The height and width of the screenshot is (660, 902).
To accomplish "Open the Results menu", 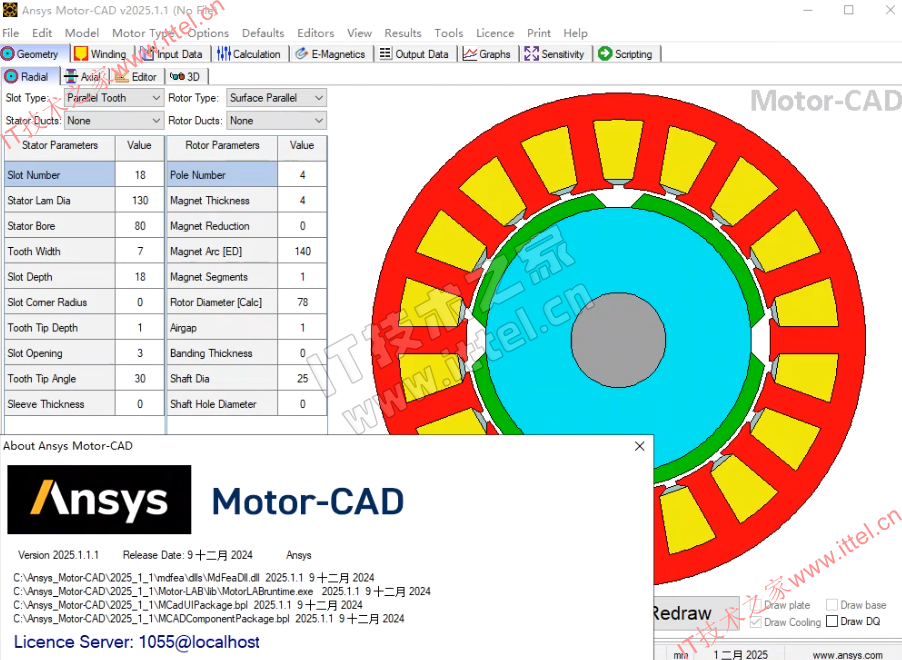I will coord(403,33).
